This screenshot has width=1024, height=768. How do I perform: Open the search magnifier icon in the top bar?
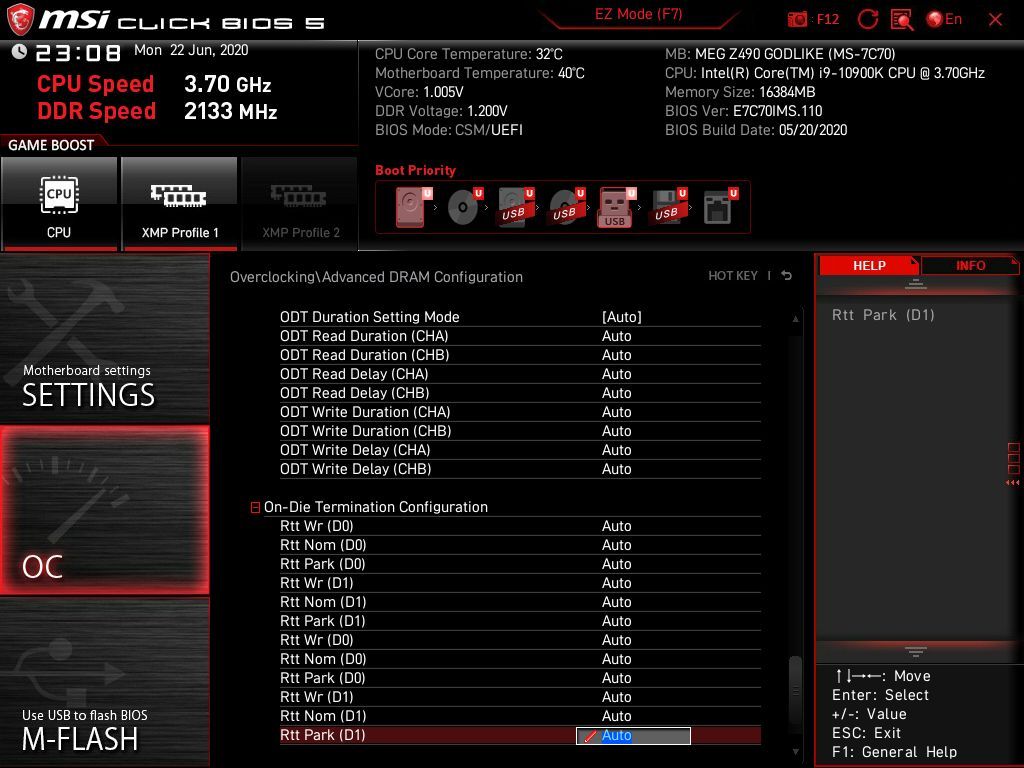[x=902, y=19]
